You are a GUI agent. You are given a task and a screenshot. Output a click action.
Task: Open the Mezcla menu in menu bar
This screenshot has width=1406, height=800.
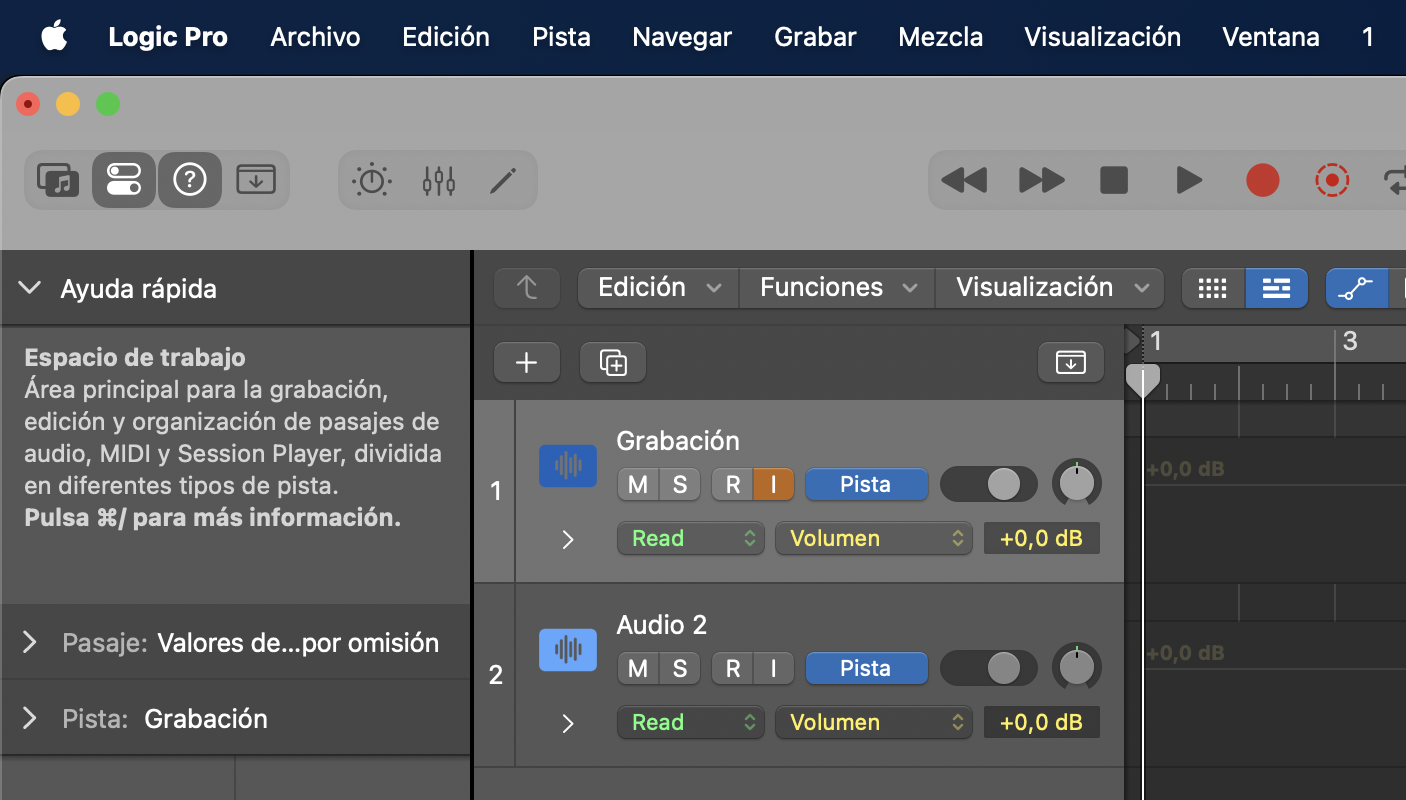[x=940, y=37]
